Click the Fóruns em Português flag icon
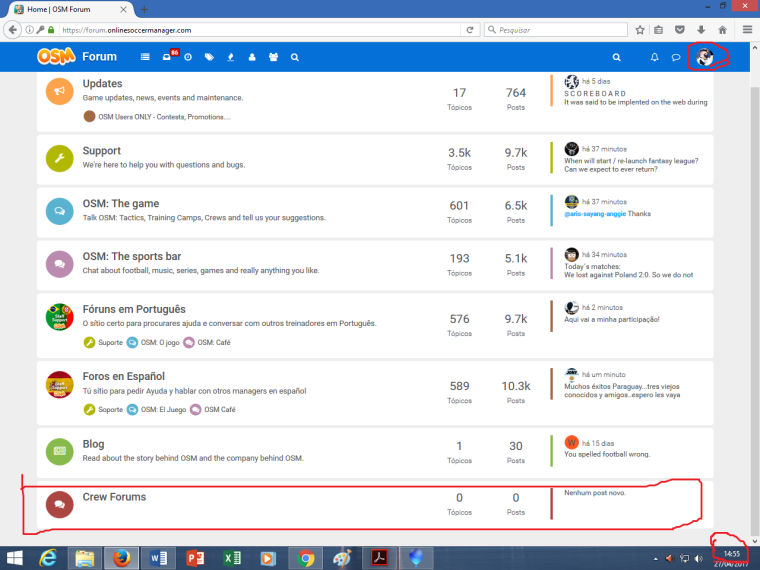Viewport: 760px width, 570px height. (x=60, y=317)
